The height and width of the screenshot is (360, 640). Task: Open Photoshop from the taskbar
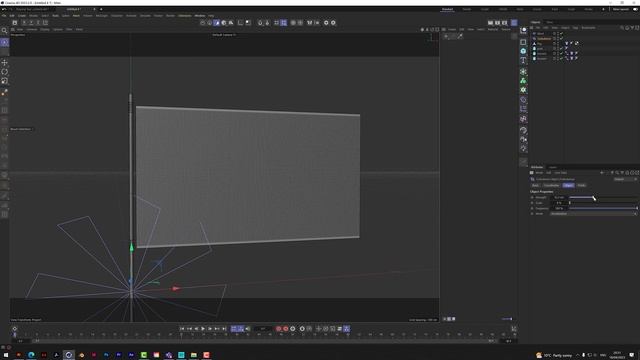click(106, 355)
